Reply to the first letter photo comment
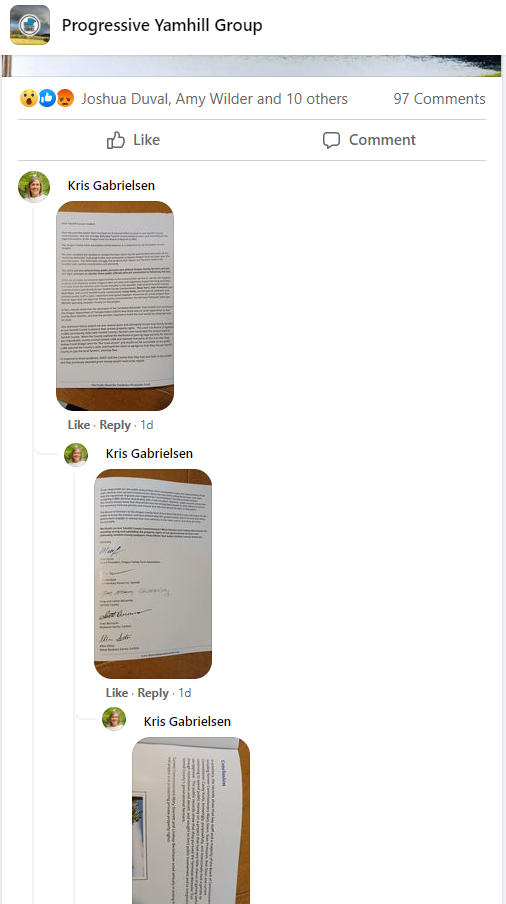This screenshot has width=506, height=904. click(115, 425)
